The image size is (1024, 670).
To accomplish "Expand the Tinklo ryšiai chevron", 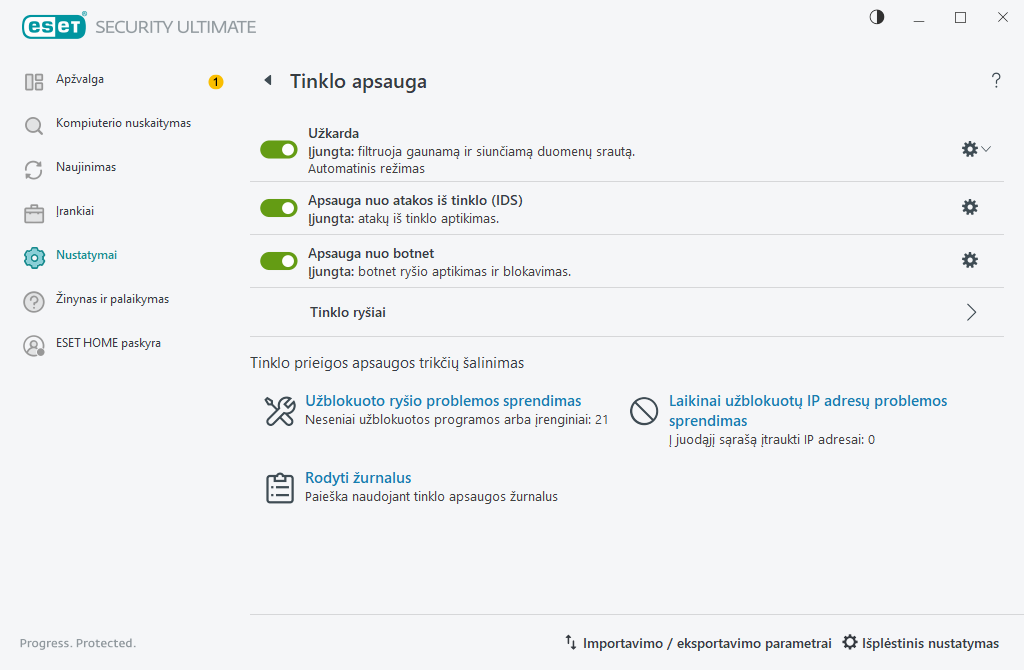I will point(971,312).
